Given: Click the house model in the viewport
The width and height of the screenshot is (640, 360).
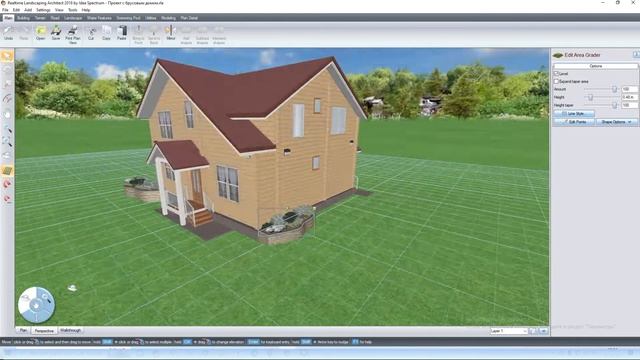Looking at the screenshot, I should point(253,147).
